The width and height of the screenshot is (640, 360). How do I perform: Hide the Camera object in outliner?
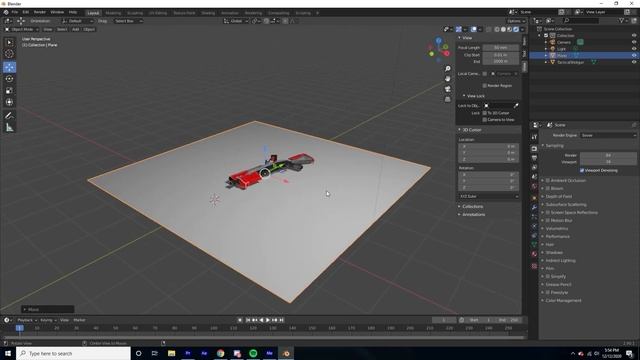(634, 42)
